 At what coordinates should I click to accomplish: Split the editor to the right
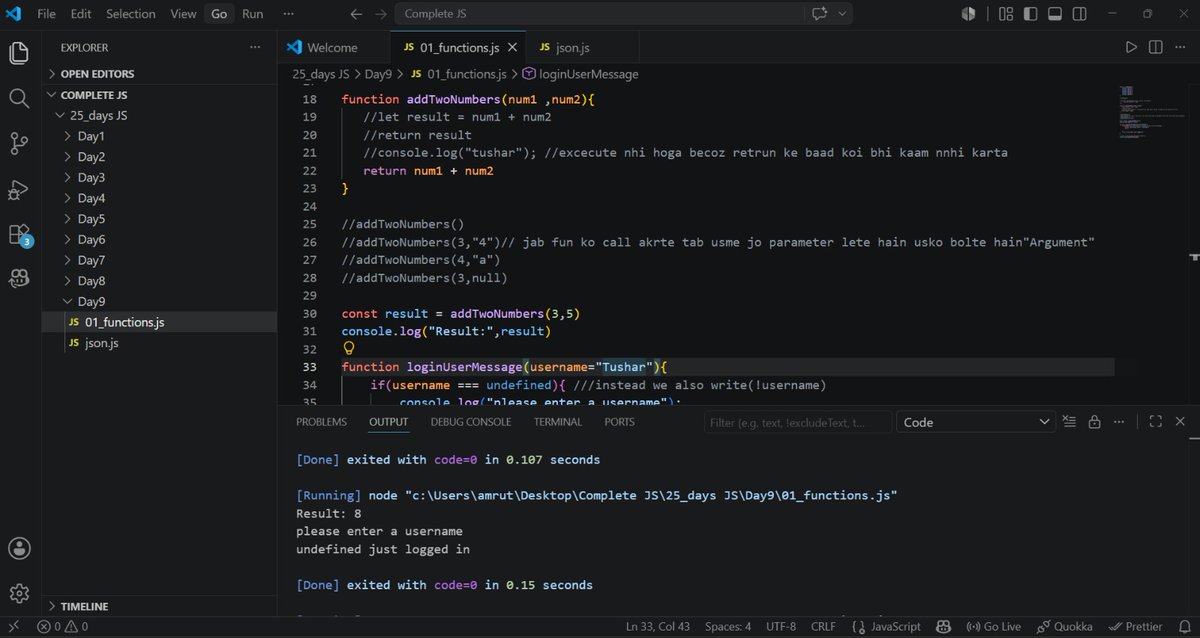click(x=1155, y=47)
